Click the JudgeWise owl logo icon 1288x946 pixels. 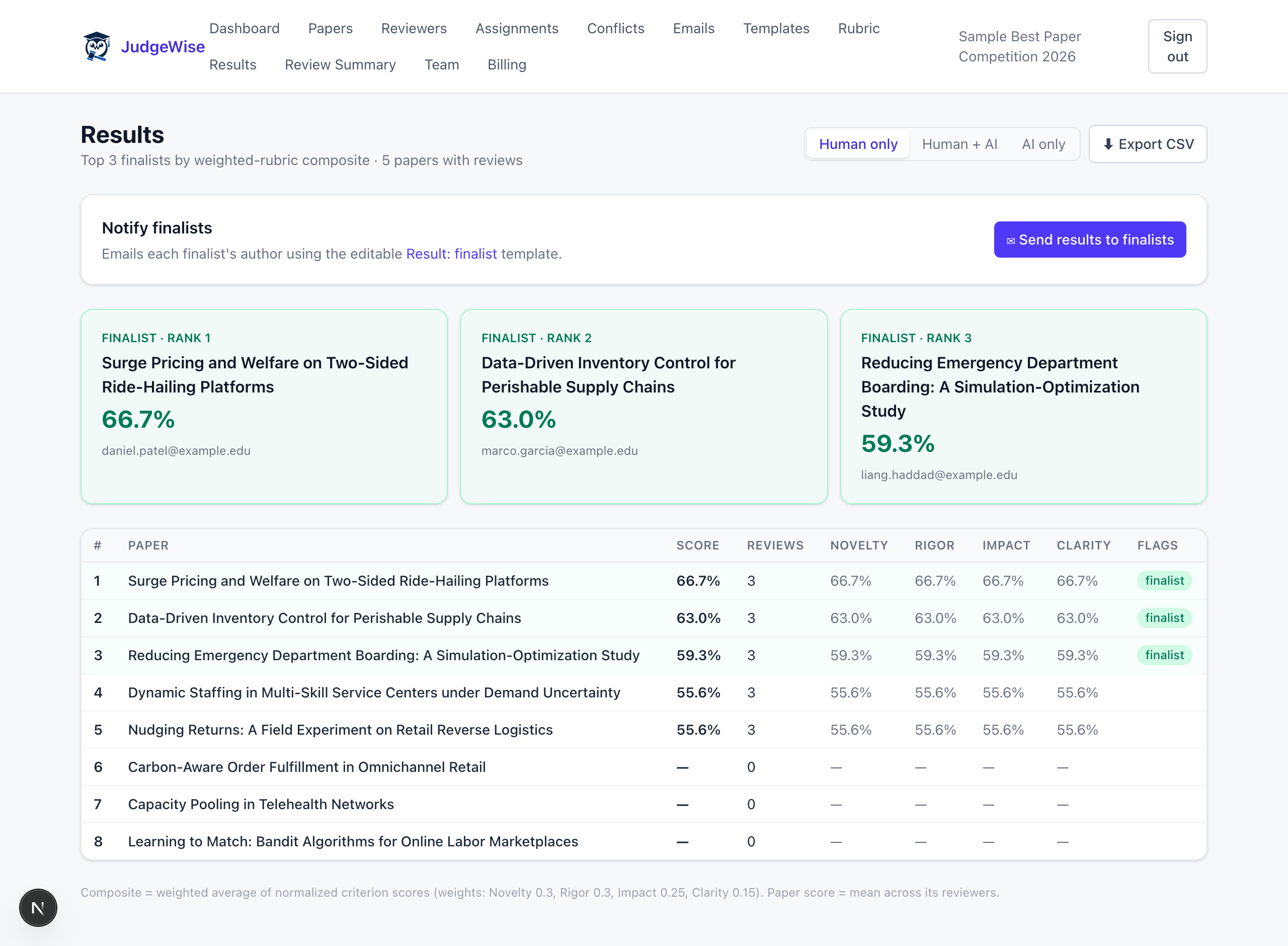coord(96,46)
